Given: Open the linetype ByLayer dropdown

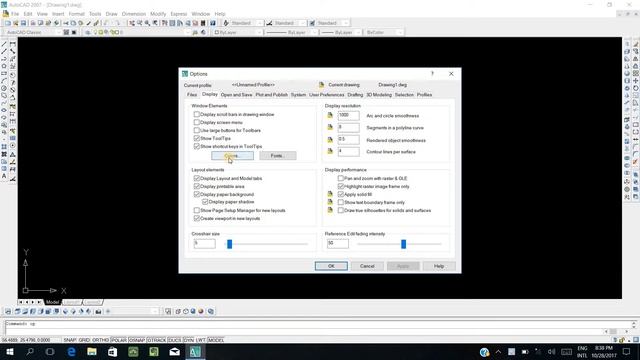Looking at the screenshot, I should pyautogui.click(x=314, y=32).
